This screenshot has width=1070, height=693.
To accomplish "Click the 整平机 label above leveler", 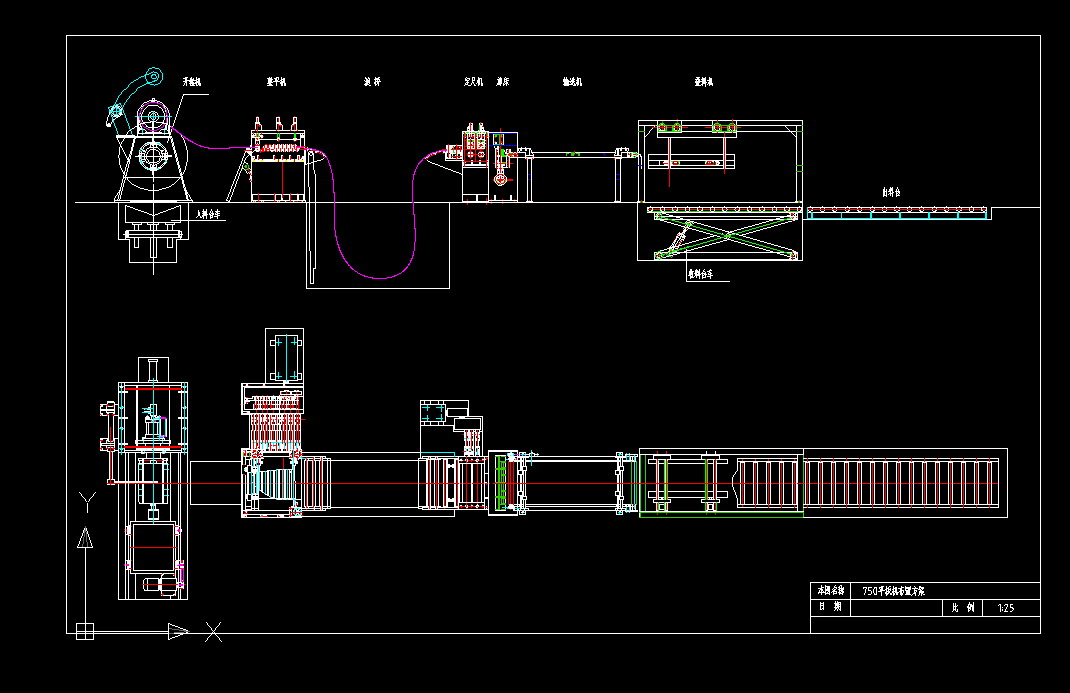I will [277, 81].
